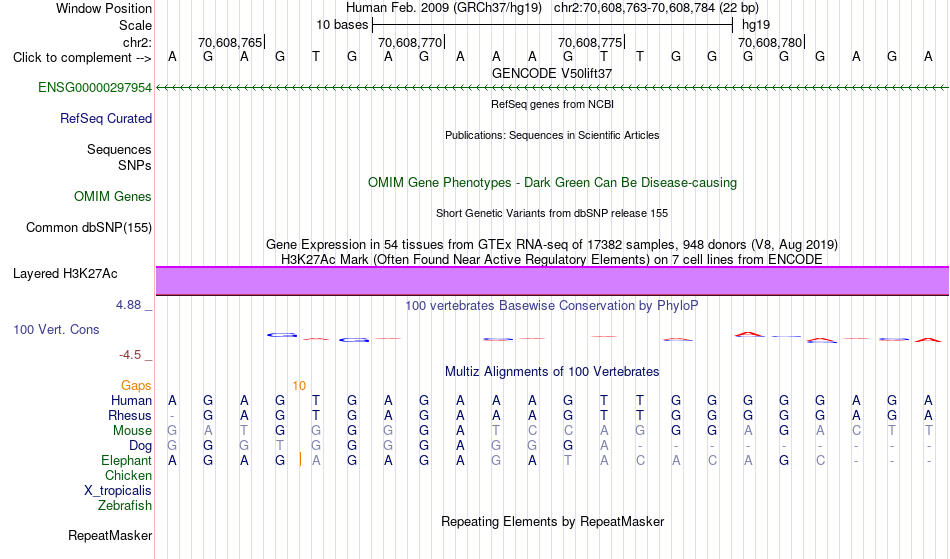This screenshot has height=559, width=950.
Task: Click the dash gap in the Rhesus row
Action: click(x=173, y=416)
